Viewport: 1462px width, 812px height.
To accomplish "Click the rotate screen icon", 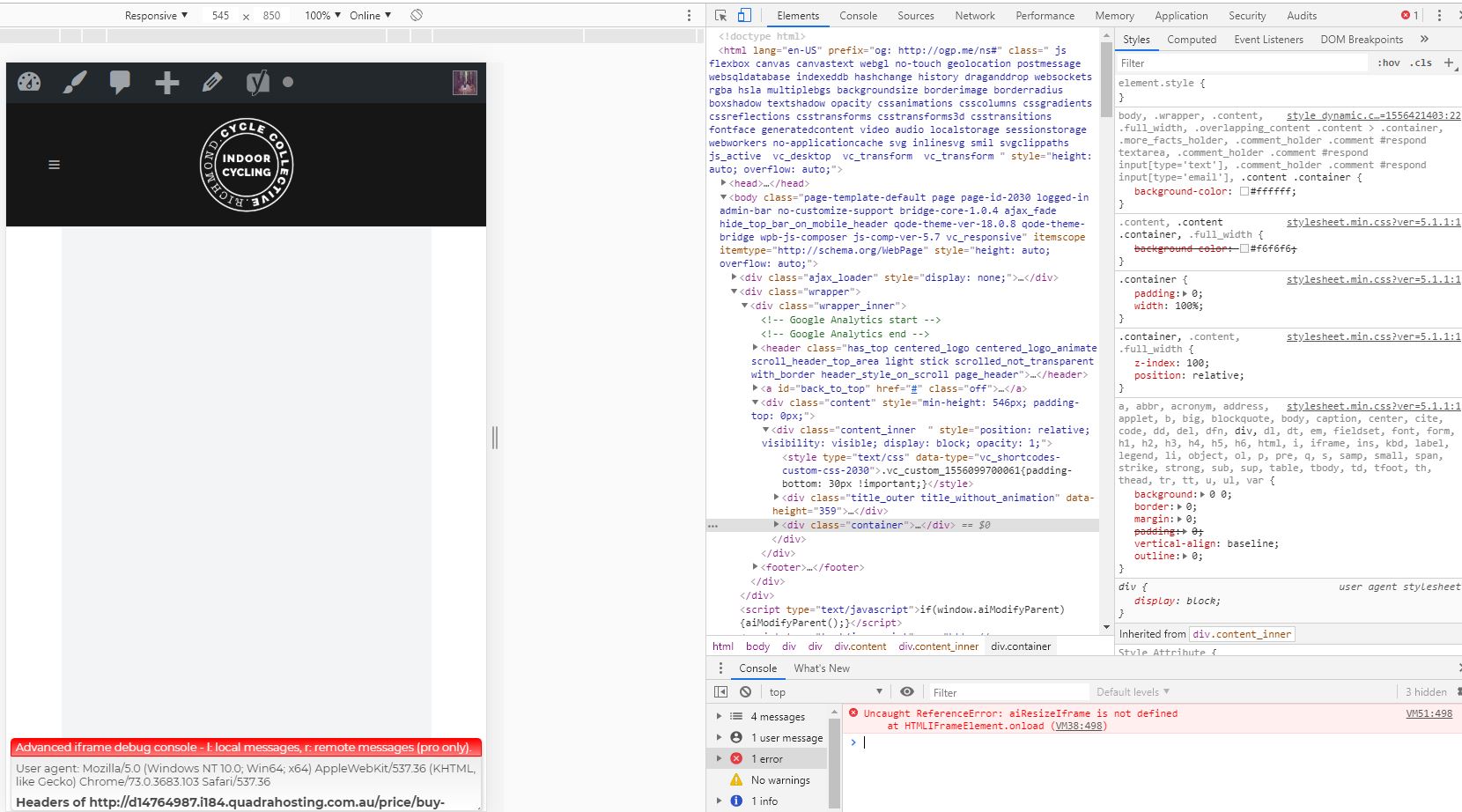I will pyautogui.click(x=417, y=15).
